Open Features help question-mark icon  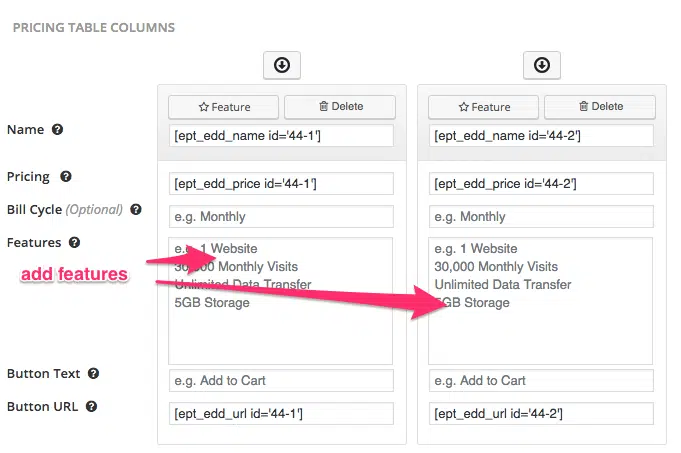coord(74,242)
